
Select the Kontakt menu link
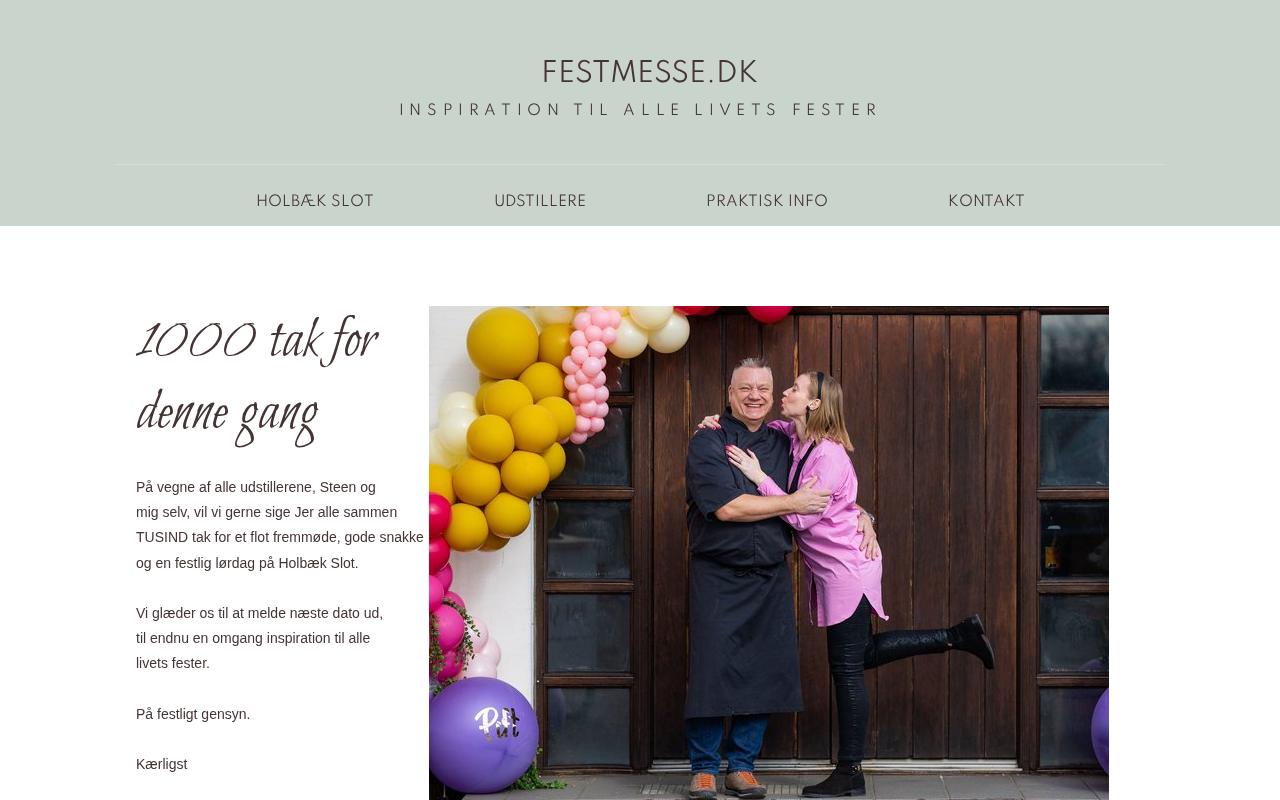[986, 201]
